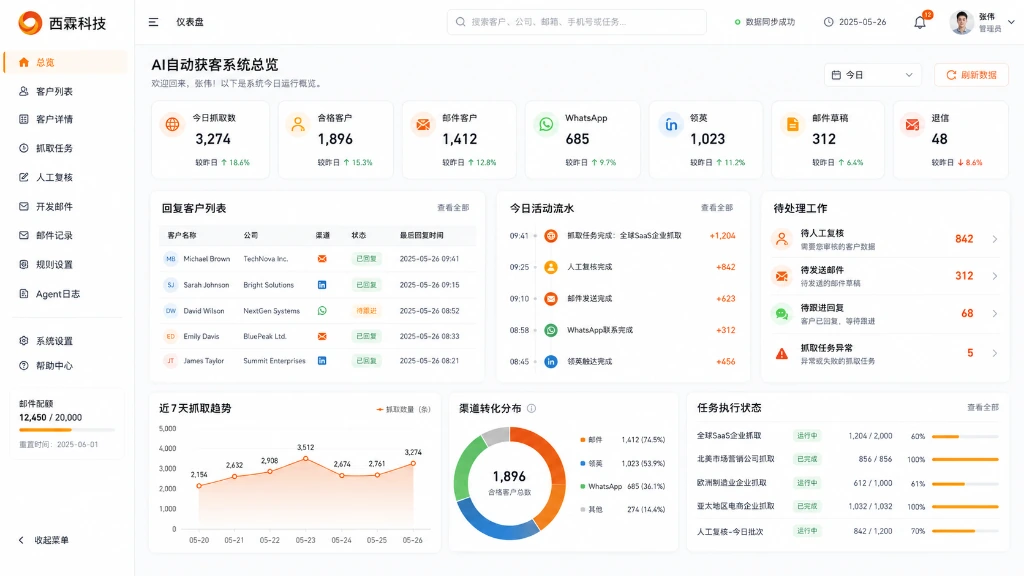Viewport: 1024px width, 576px height.
Task: Expand the 抓取任务异常 row chevron
Action: [995, 353]
